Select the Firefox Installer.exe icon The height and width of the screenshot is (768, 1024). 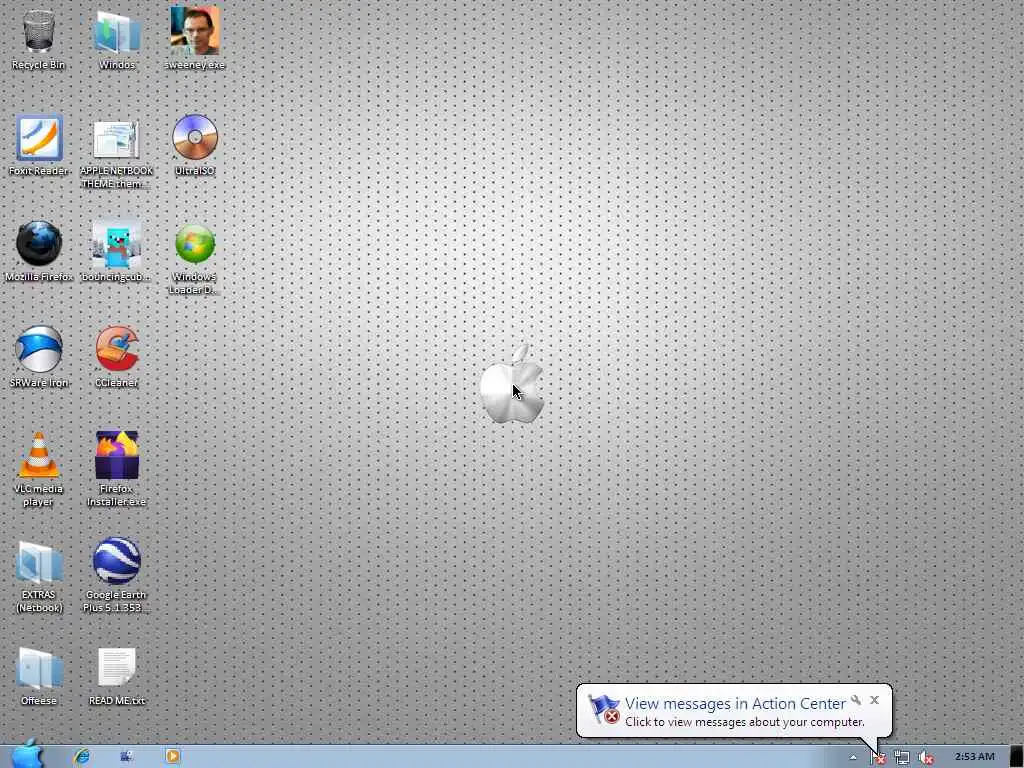point(116,469)
